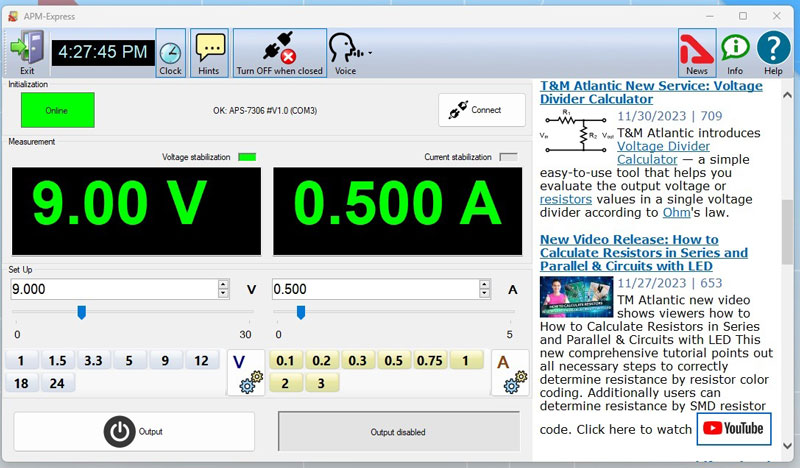The image size is (800, 468).
Task: Click the current slider thumb
Action: [301, 312]
